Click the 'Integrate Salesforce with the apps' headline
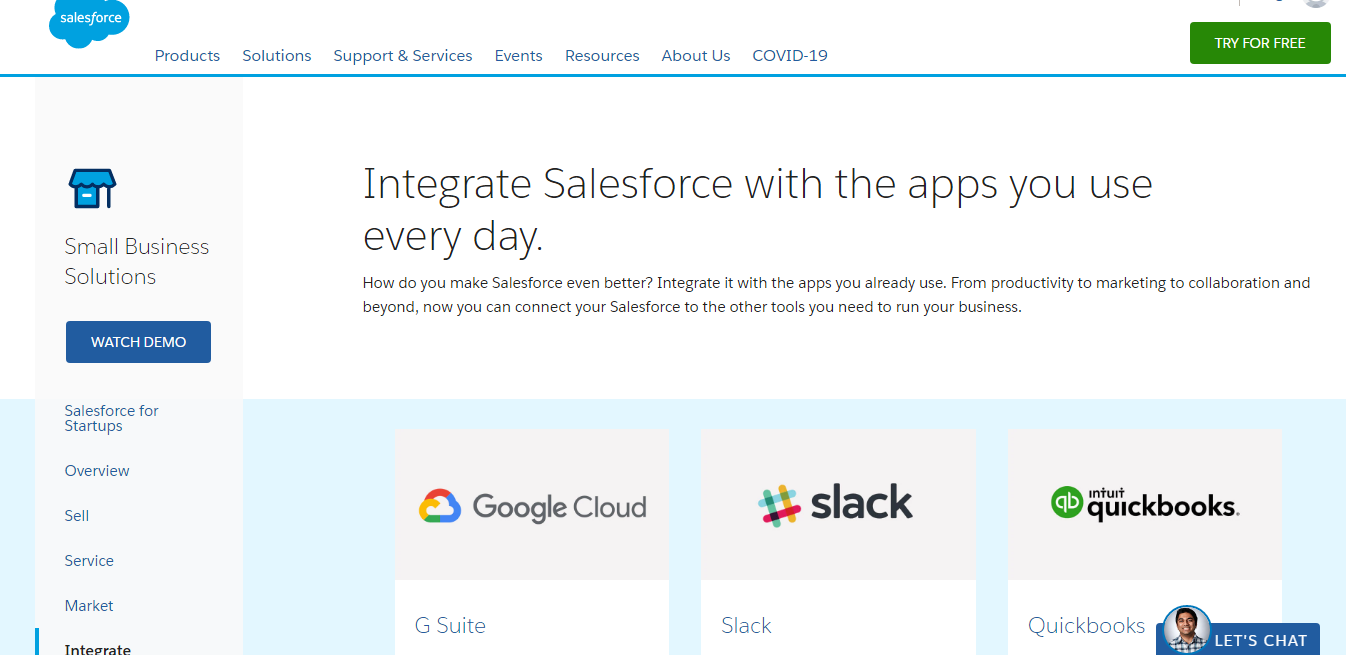1346x655 pixels. [758, 210]
